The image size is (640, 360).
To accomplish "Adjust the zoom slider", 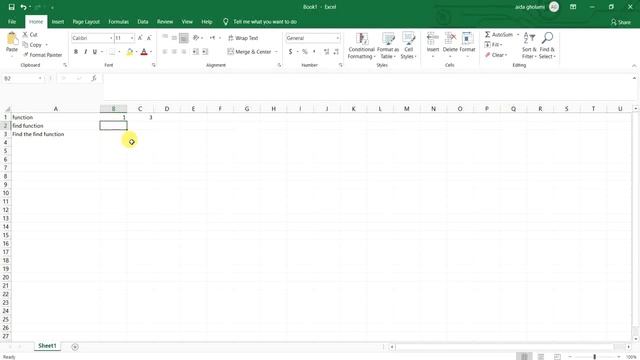I will click(594, 357).
